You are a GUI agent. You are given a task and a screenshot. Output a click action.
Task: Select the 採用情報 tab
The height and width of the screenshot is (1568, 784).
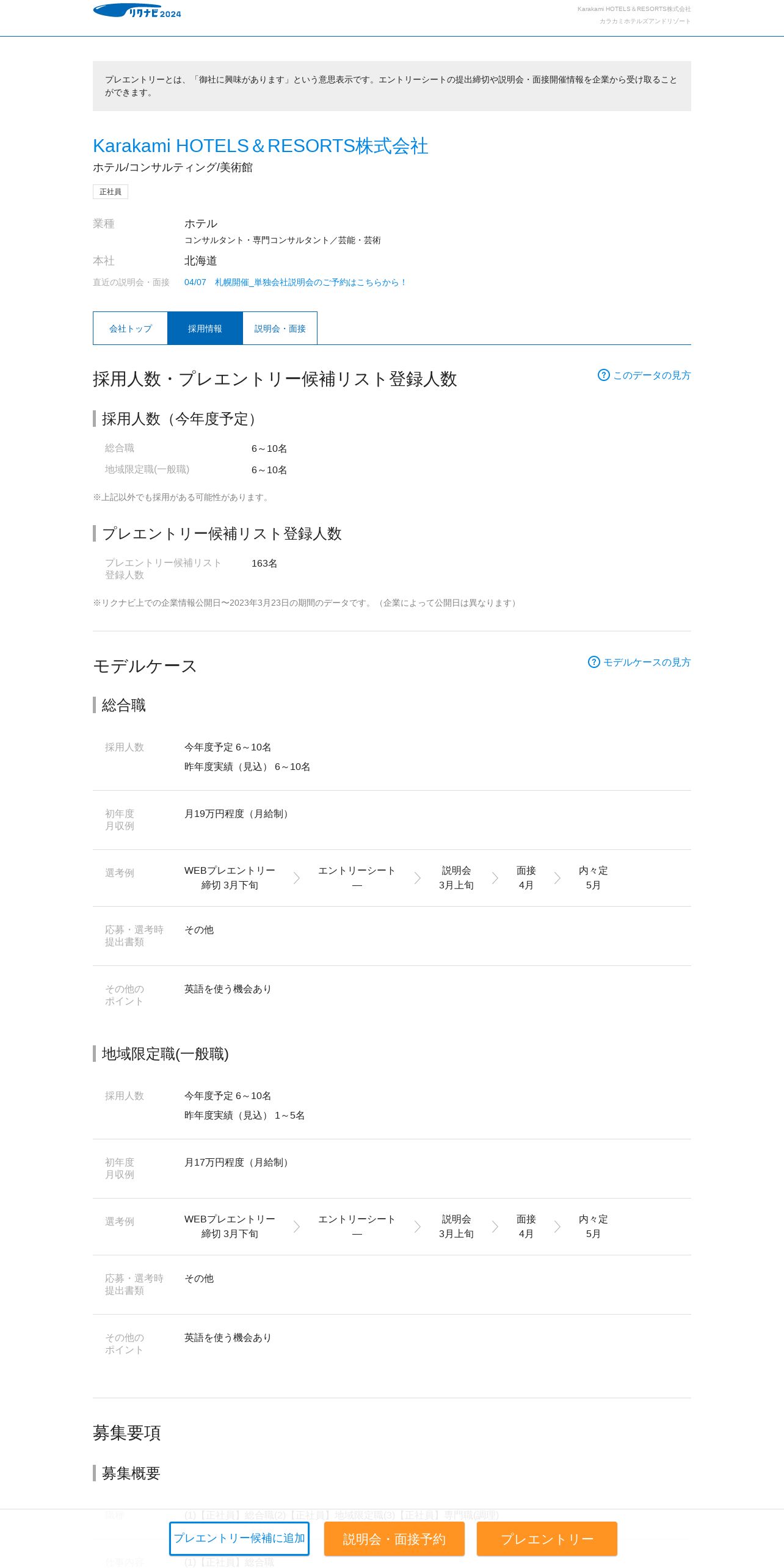point(205,328)
